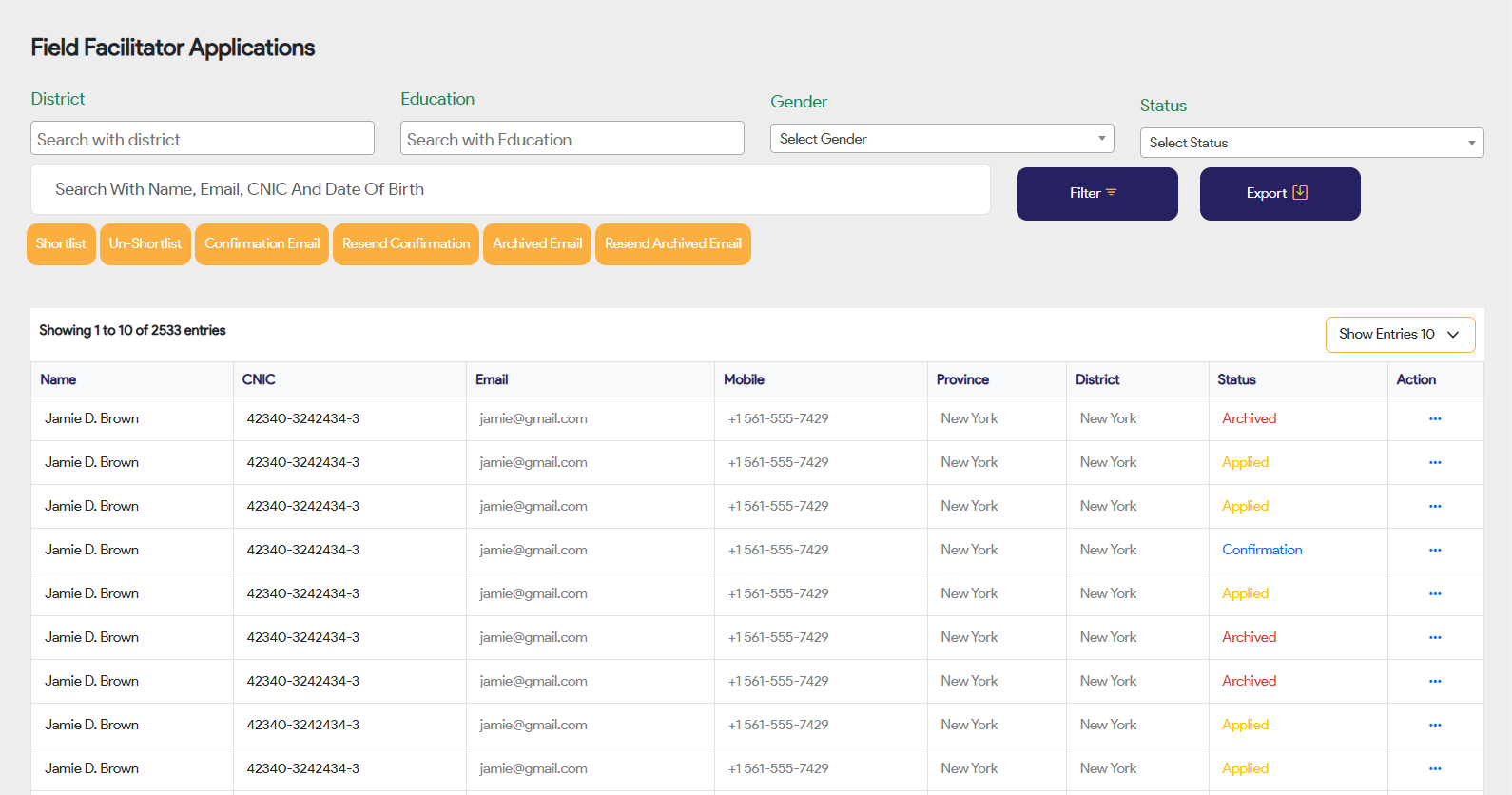This screenshot has height=795, width=1512.
Task: Click the Un-Shortlist button
Action: pyautogui.click(x=145, y=244)
